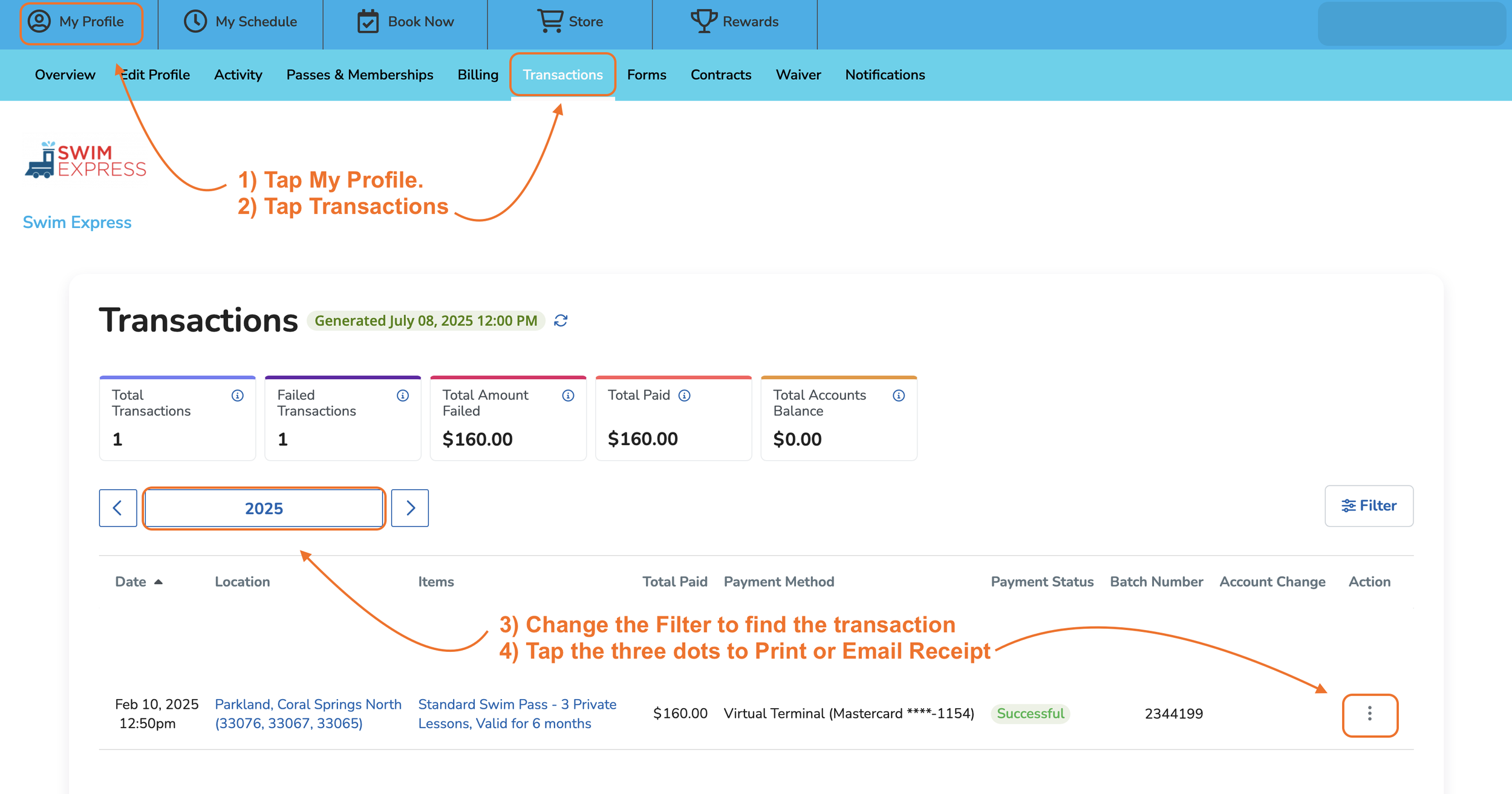Select the My Schedule menu item
Viewport: 1512px width, 794px height.
click(x=241, y=22)
